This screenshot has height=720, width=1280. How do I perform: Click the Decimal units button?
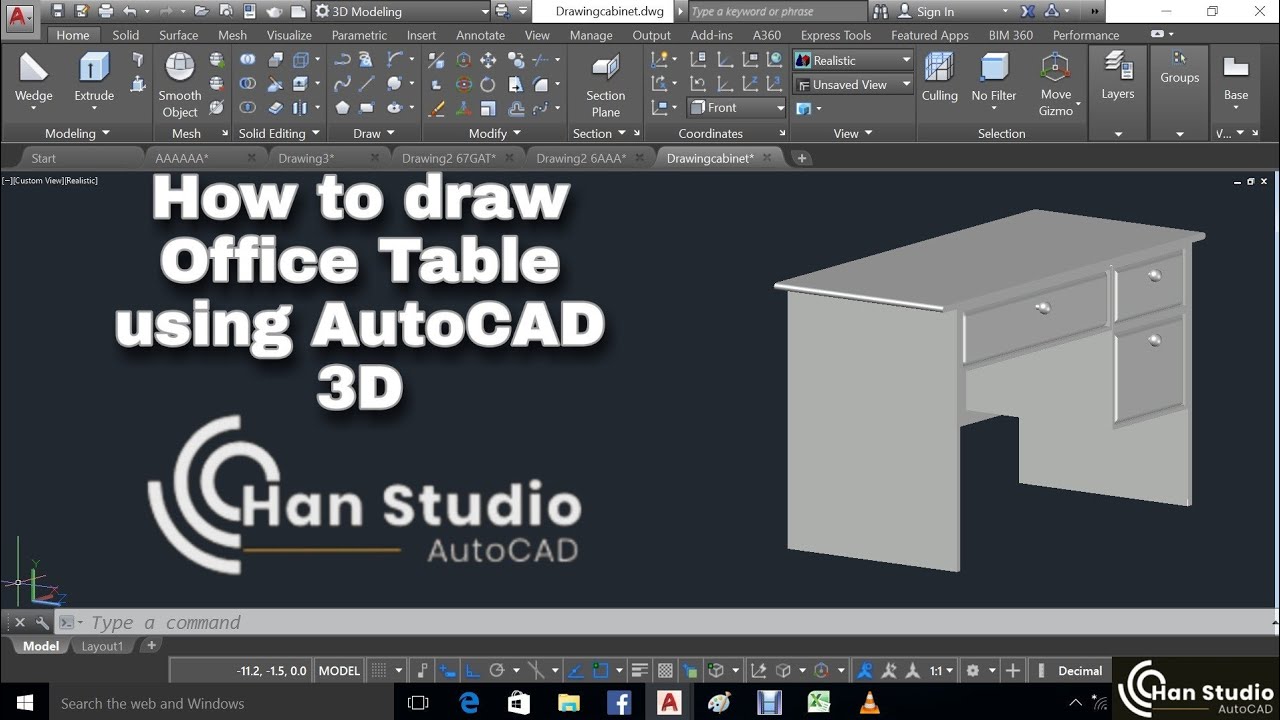tap(1080, 671)
